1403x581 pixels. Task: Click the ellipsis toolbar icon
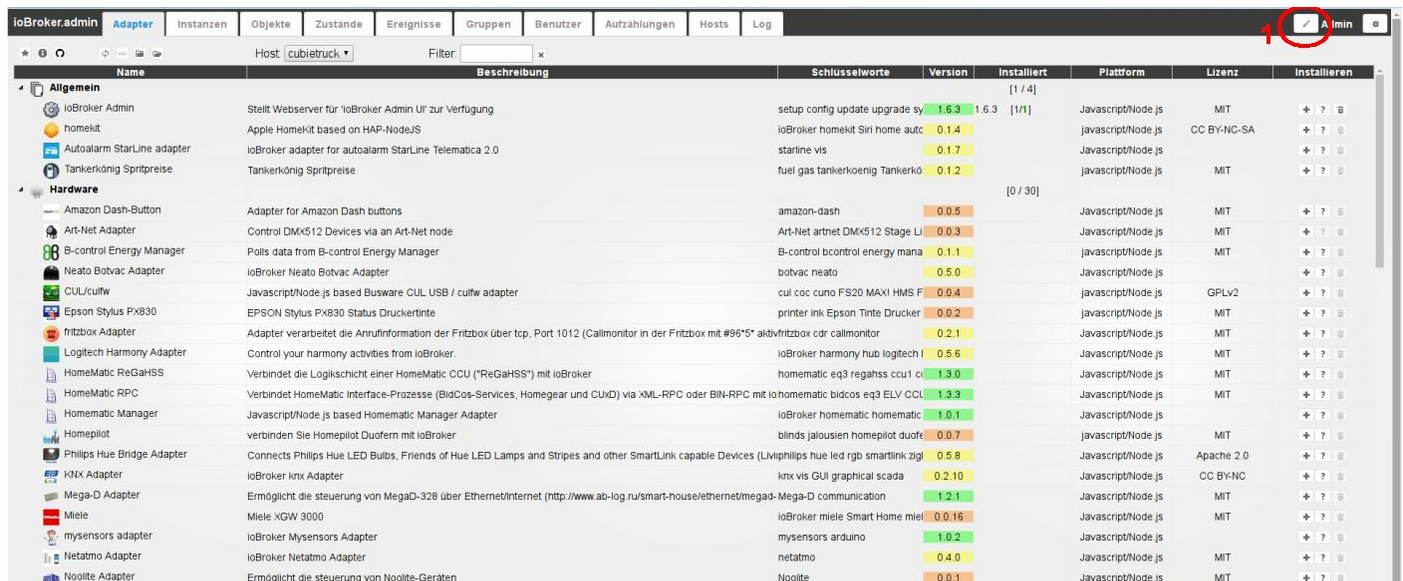point(122,53)
